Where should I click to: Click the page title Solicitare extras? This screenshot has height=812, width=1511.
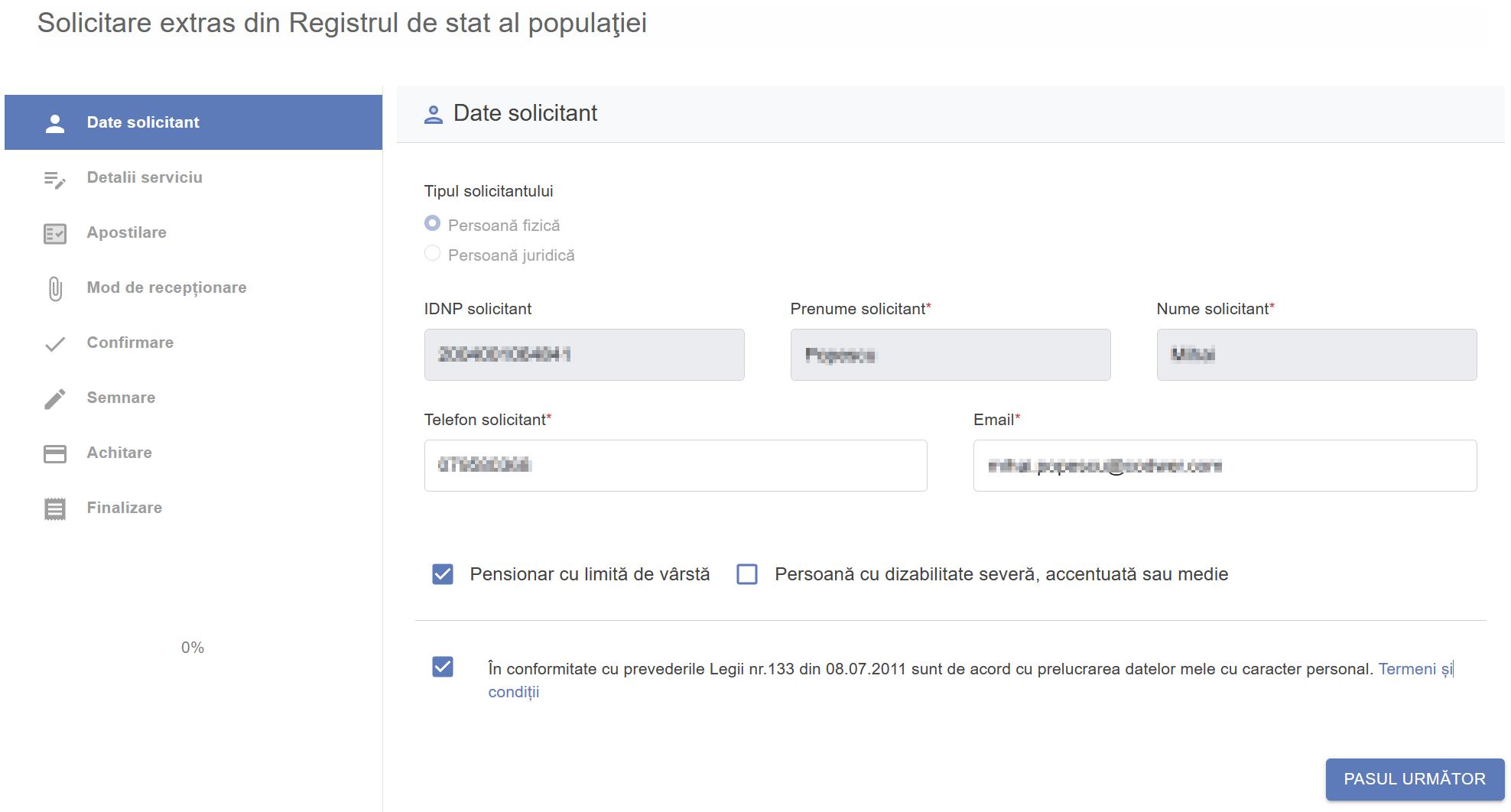click(x=342, y=24)
